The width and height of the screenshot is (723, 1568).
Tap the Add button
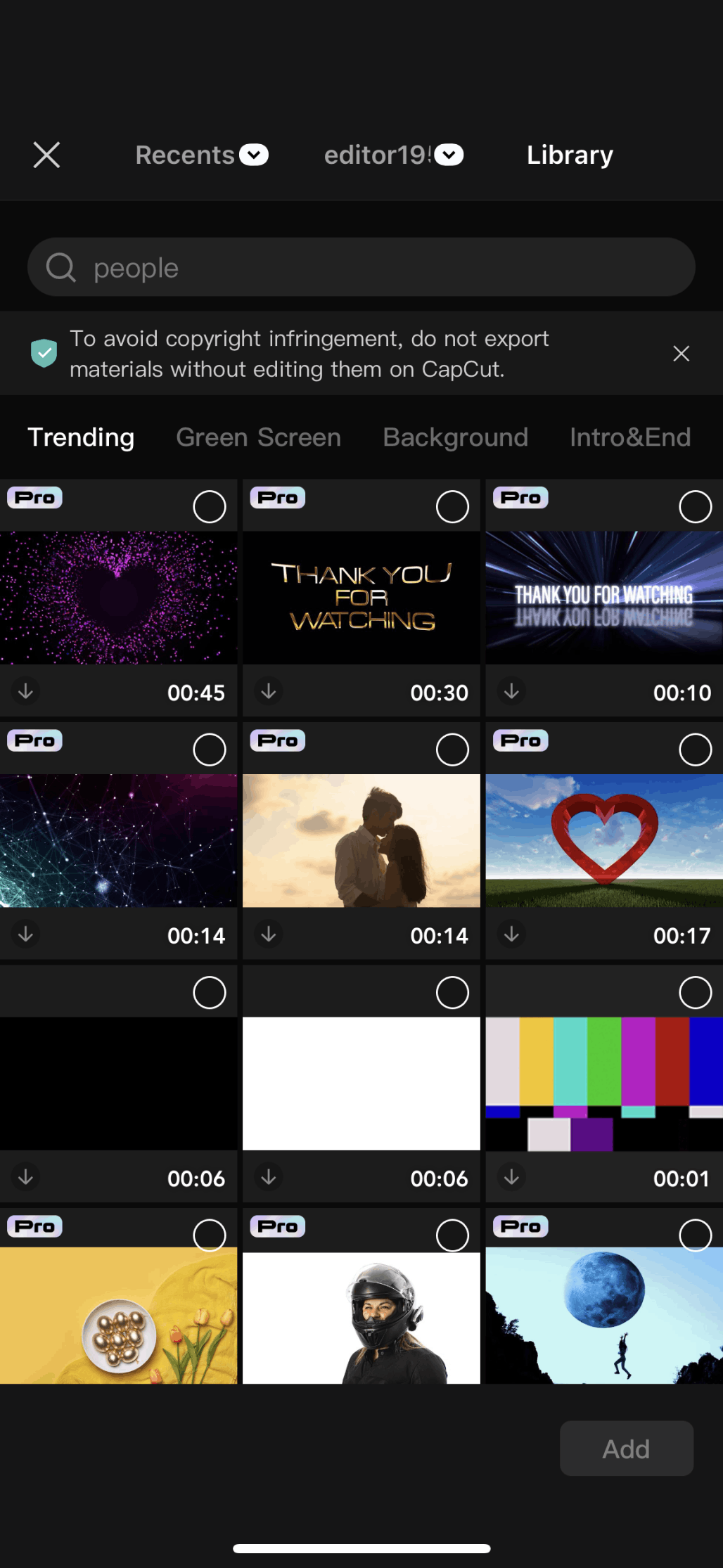(x=627, y=1448)
